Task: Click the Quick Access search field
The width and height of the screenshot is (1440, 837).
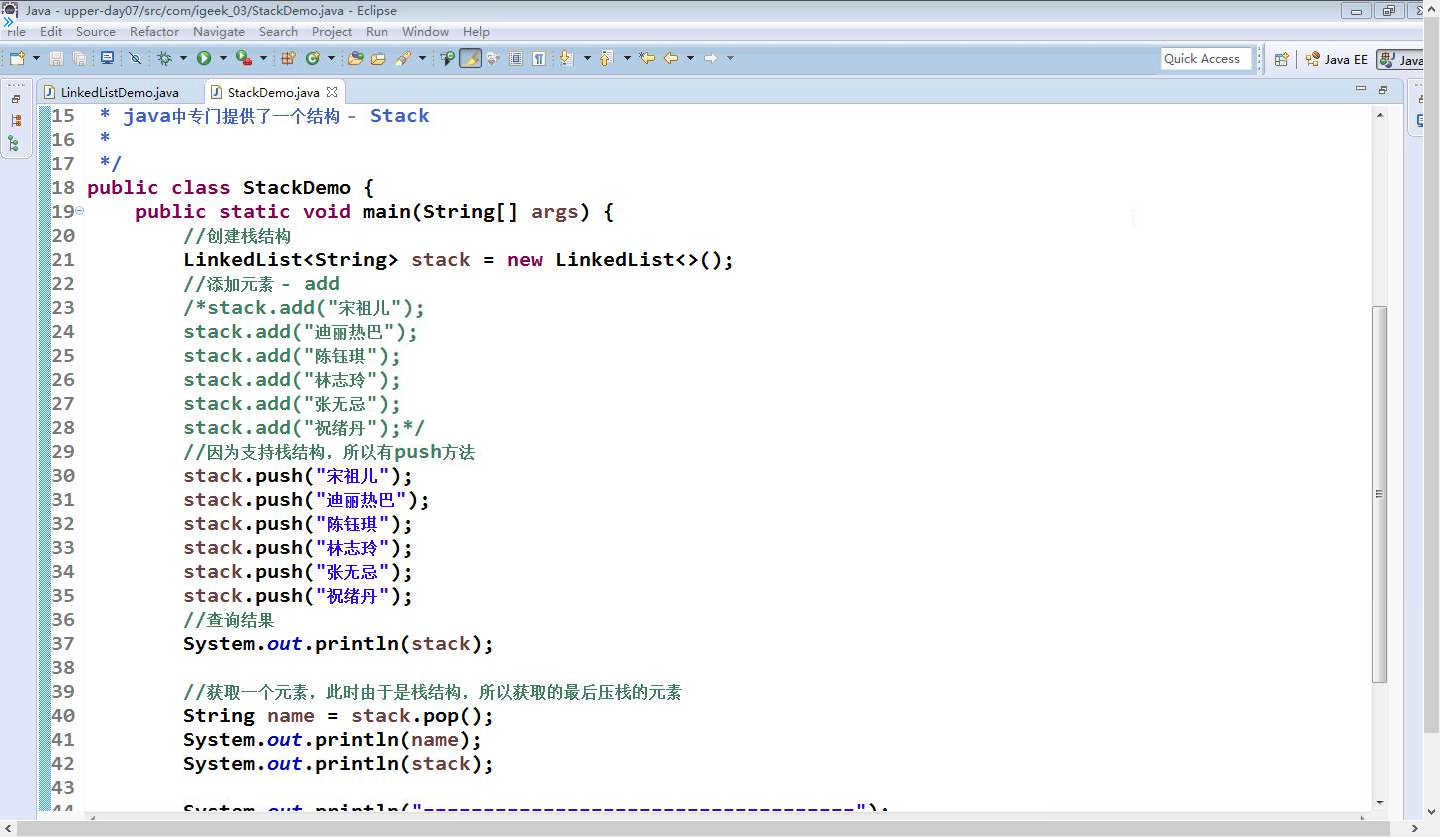Action: point(1206,59)
